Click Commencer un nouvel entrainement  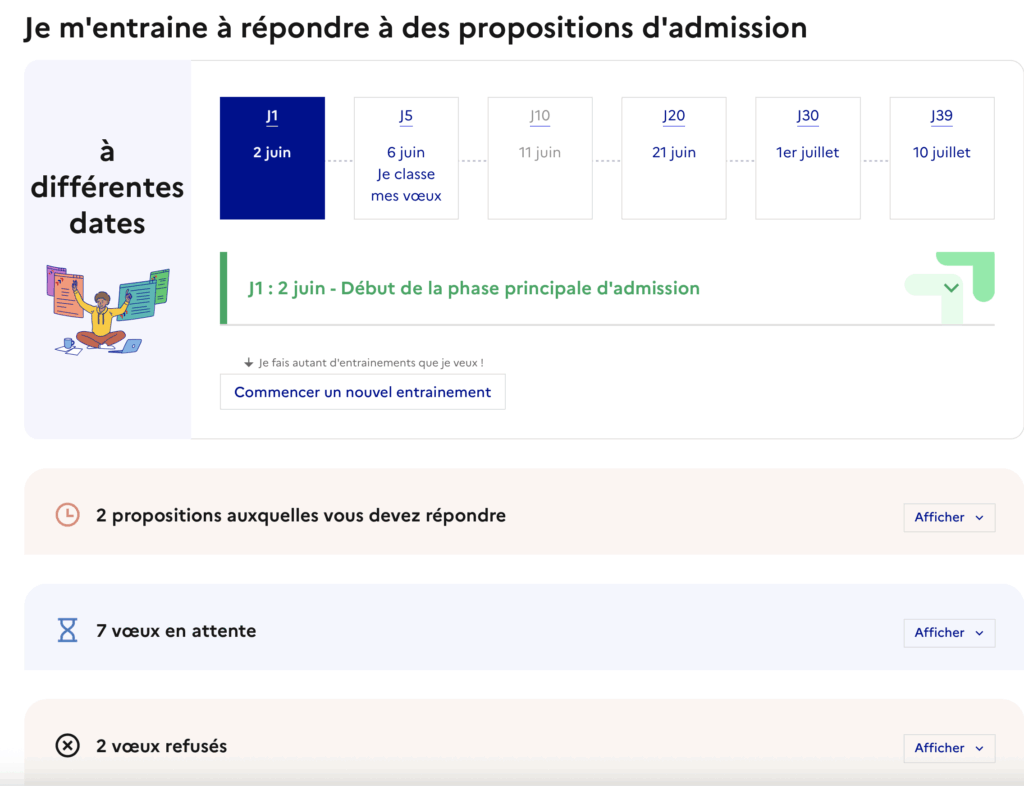tap(362, 392)
